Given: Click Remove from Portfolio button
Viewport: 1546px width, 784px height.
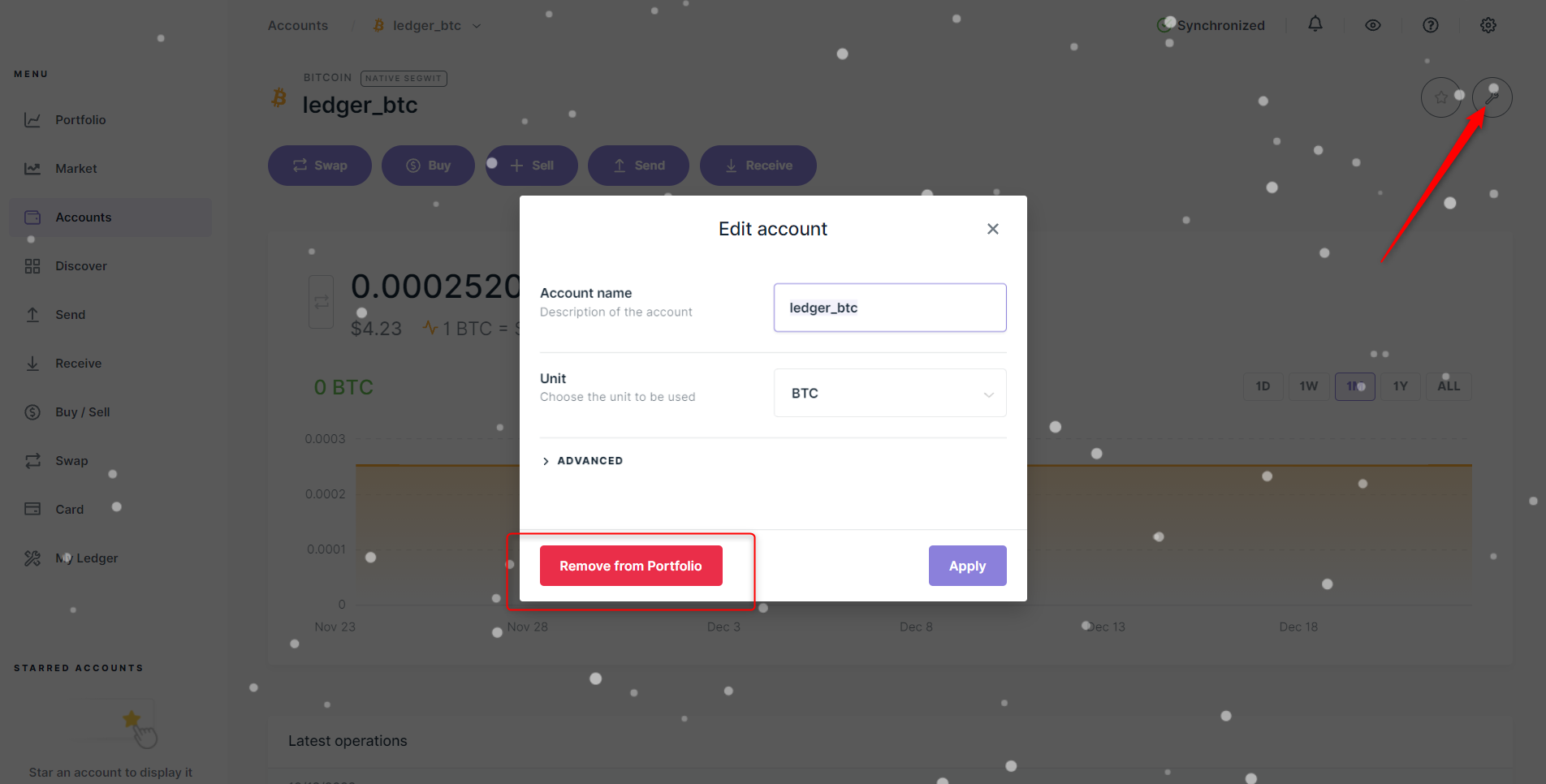Looking at the screenshot, I should 631,566.
